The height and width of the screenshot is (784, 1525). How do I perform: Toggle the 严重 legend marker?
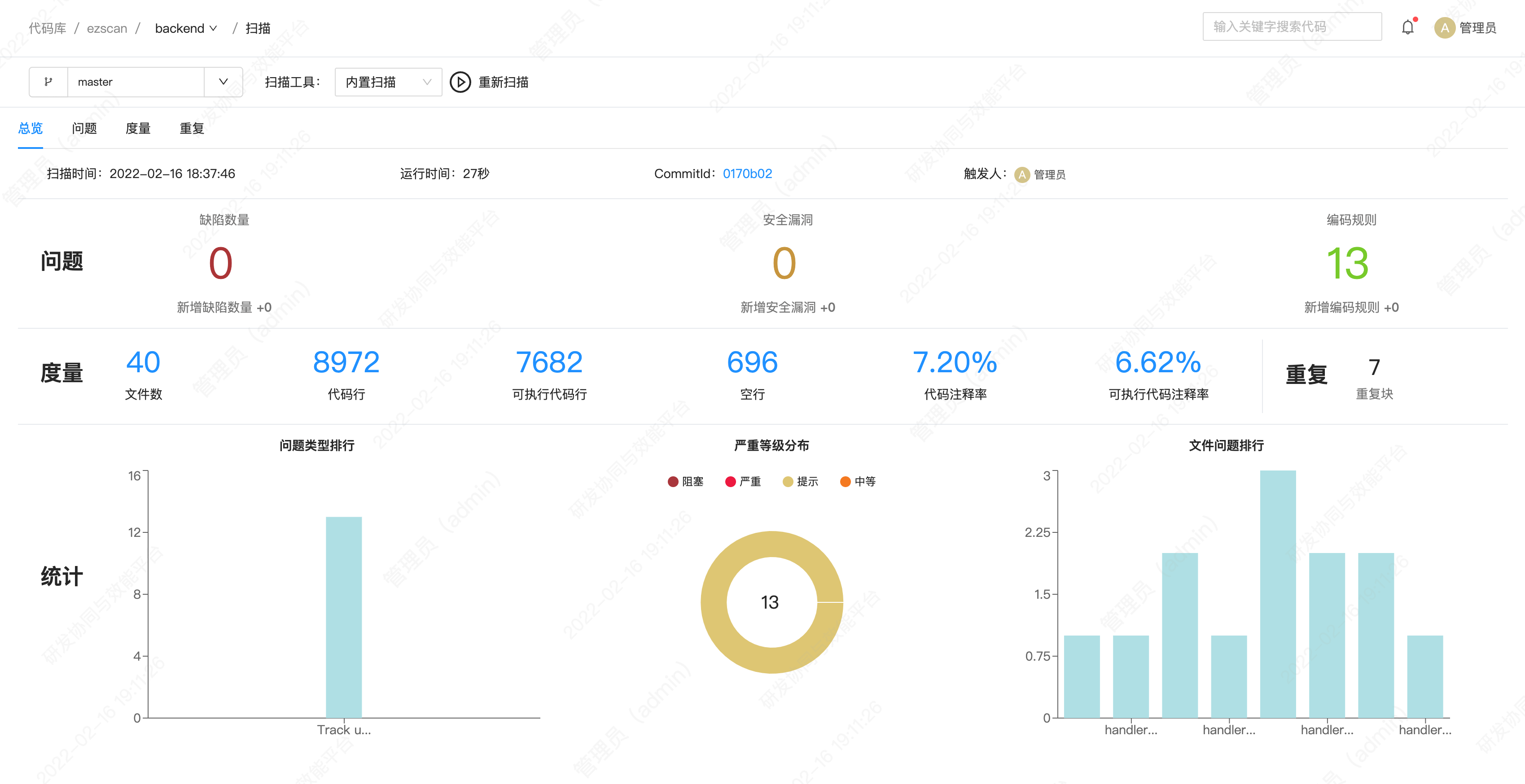pyautogui.click(x=730, y=482)
